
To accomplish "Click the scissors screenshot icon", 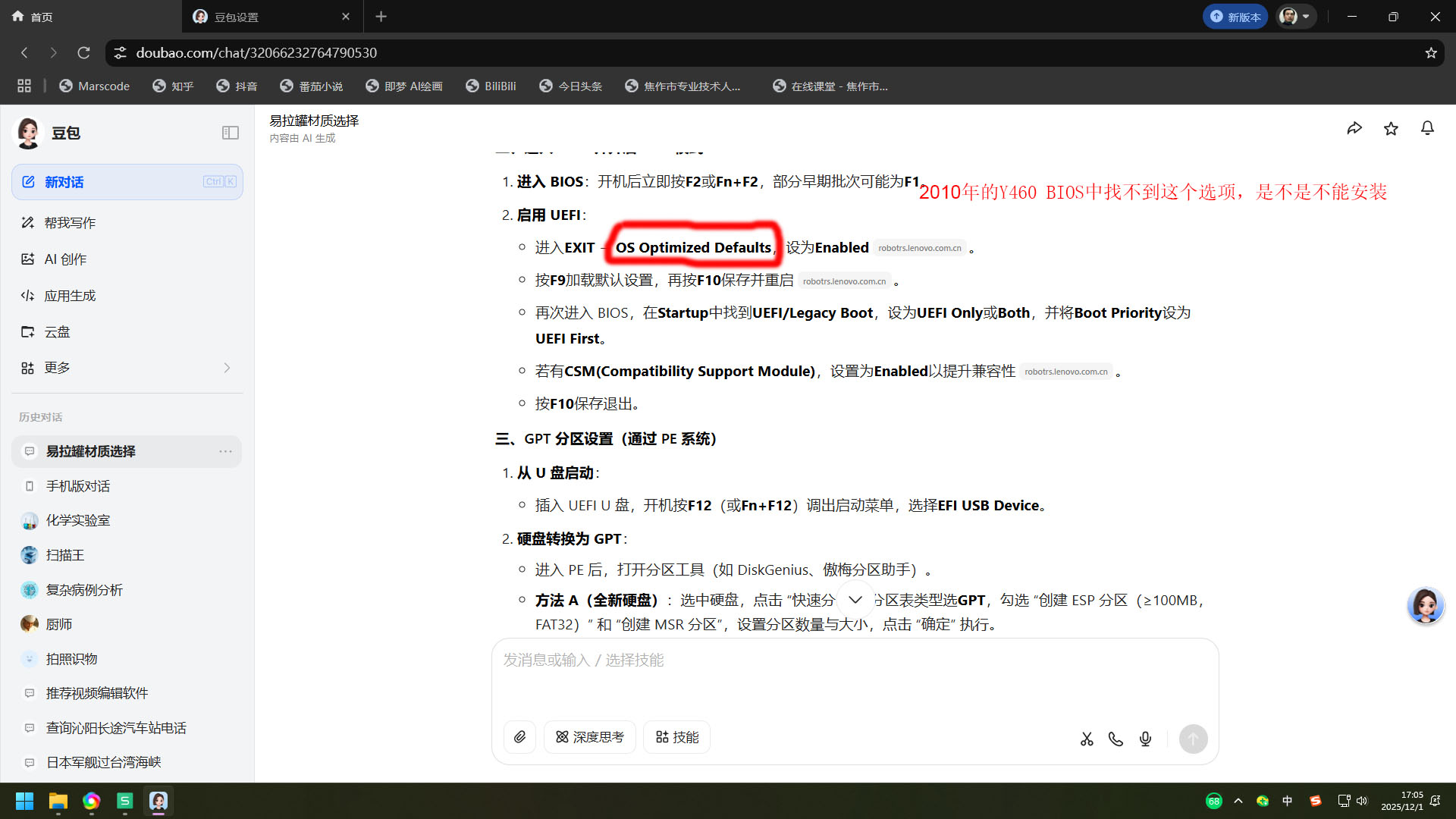I will (x=1087, y=739).
